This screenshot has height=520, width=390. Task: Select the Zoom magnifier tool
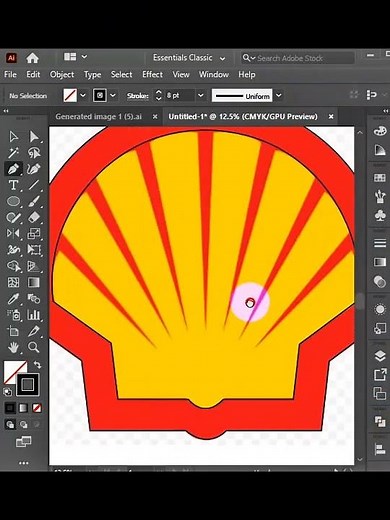[x=34, y=347]
